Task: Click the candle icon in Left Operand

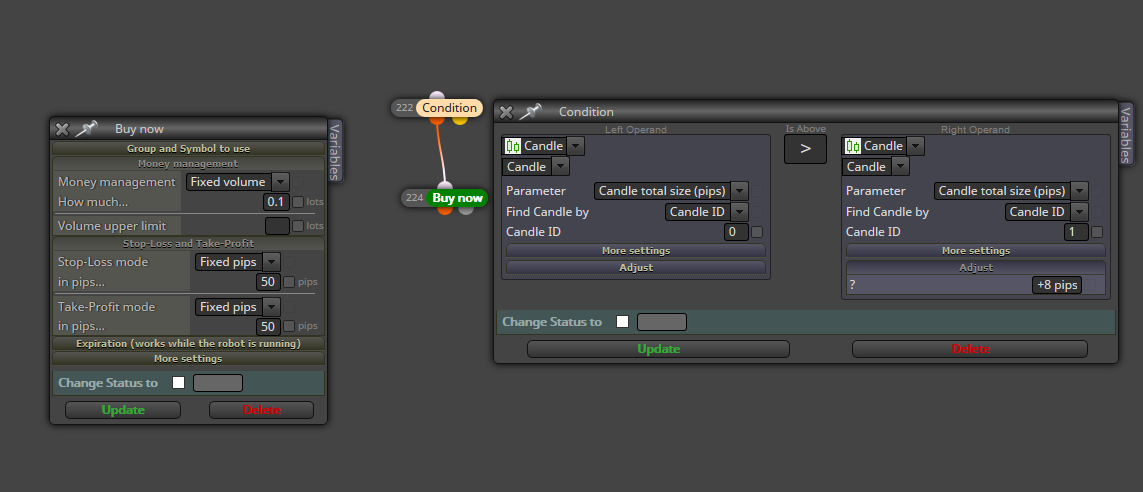Action: [x=512, y=146]
